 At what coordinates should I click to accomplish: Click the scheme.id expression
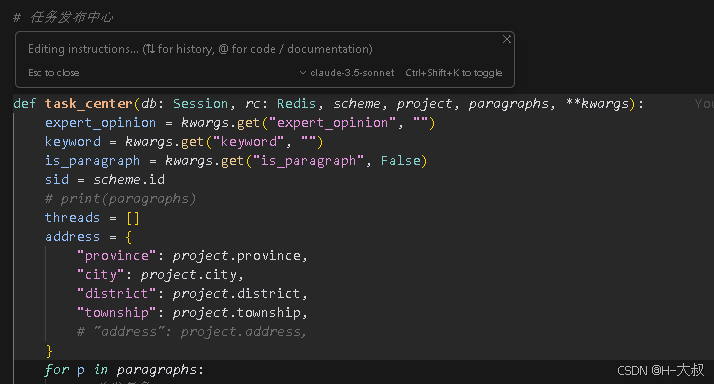[x=129, y=180]
